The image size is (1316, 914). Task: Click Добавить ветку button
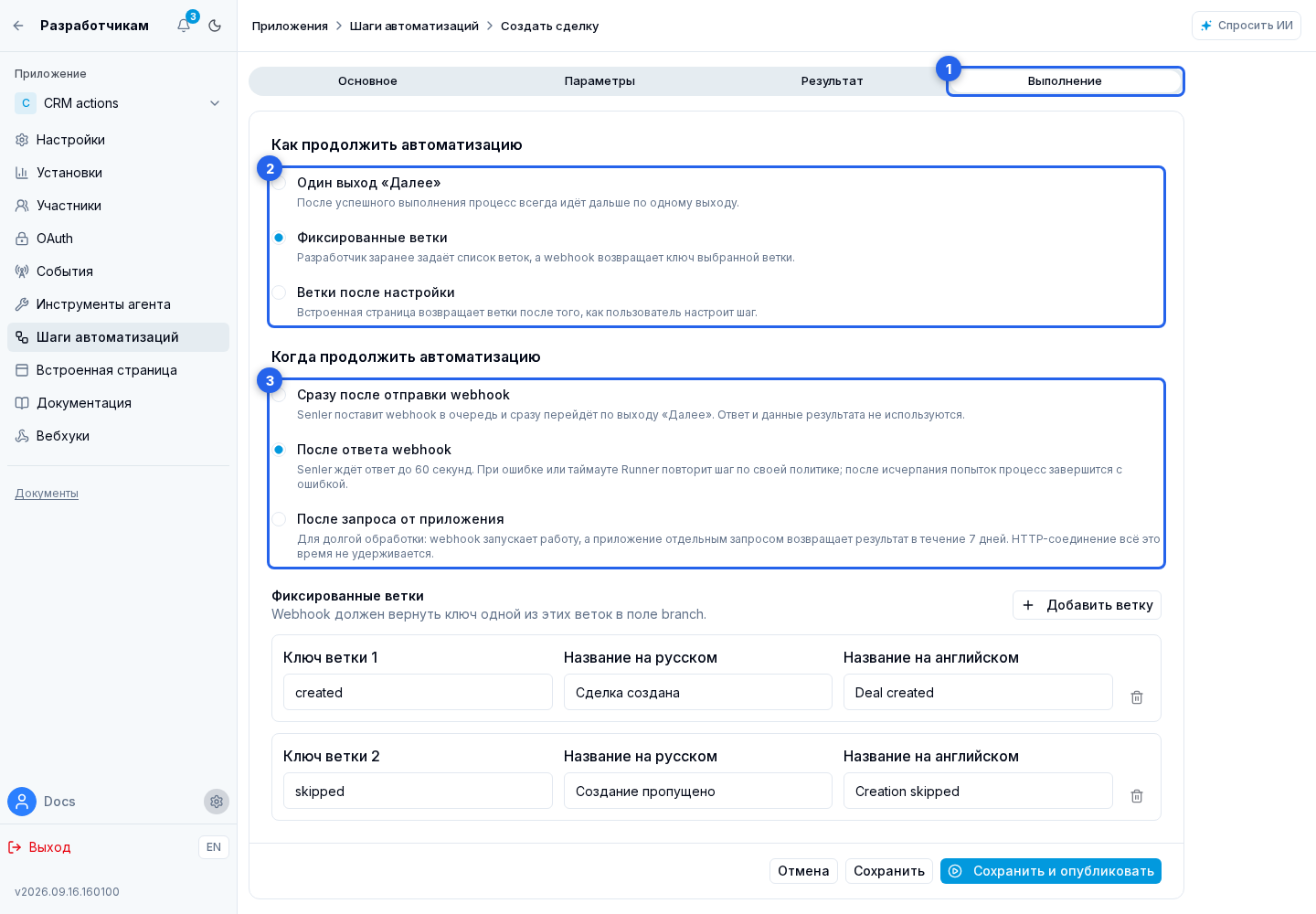click(x=1087, y=605)
